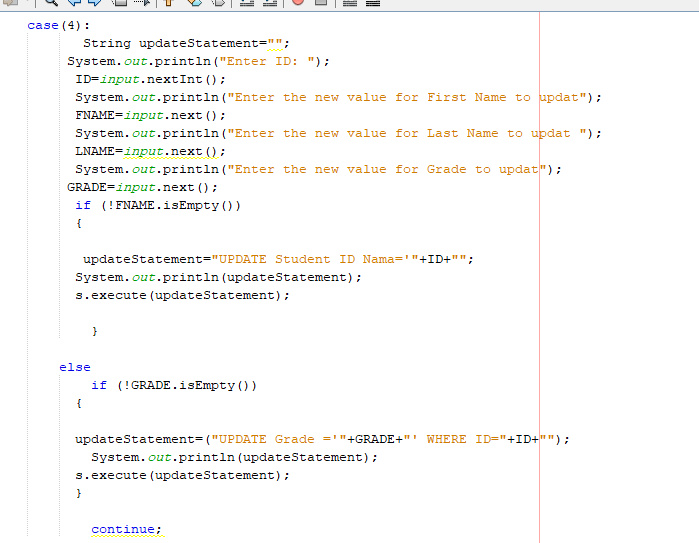Click the Shift Line Left toolbar icon
Viewport: 699px width, 543px height.
pyautogui.click(x=247, y=2)
